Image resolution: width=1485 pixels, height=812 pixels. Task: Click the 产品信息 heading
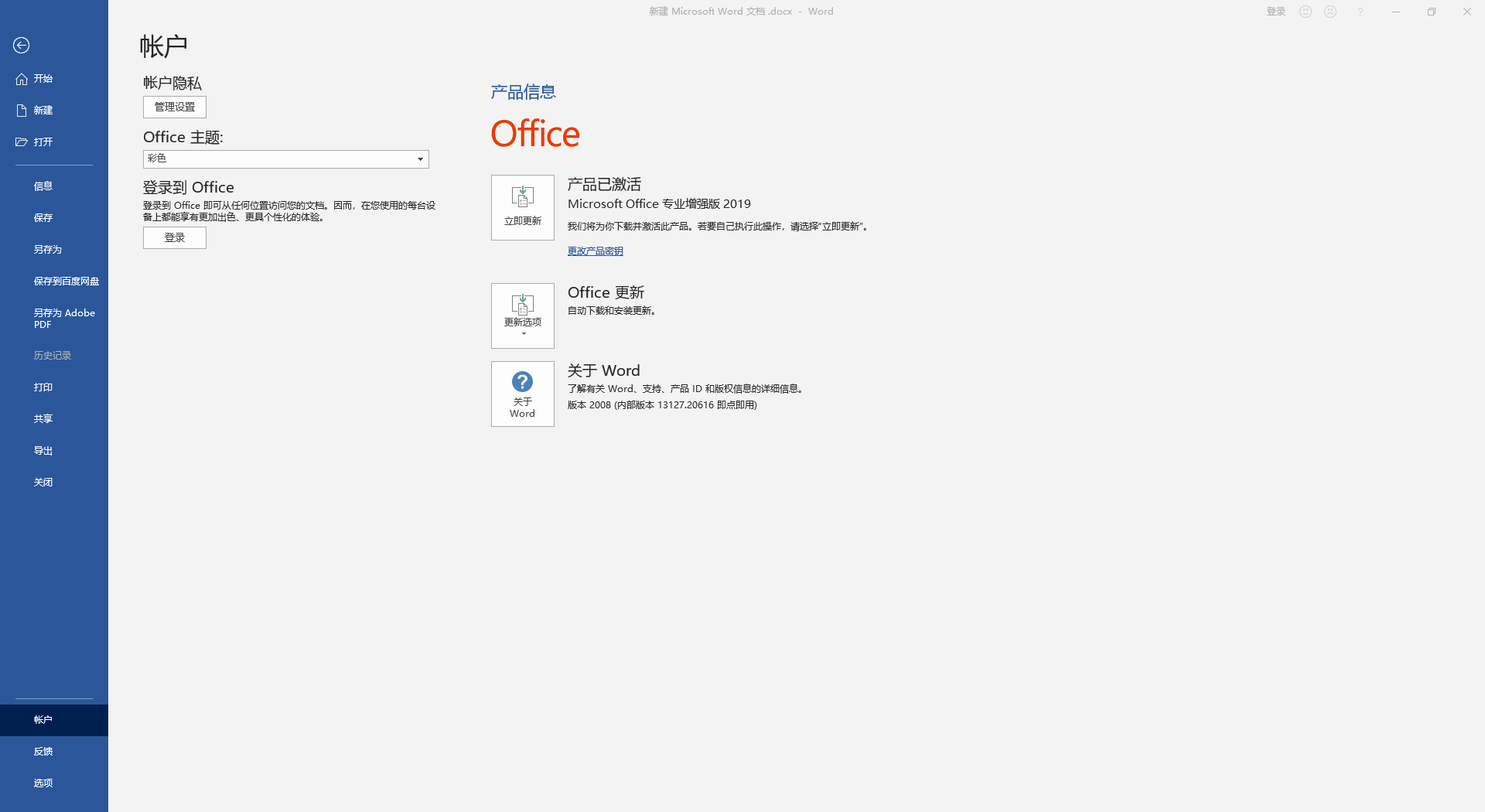pos(523,92)
